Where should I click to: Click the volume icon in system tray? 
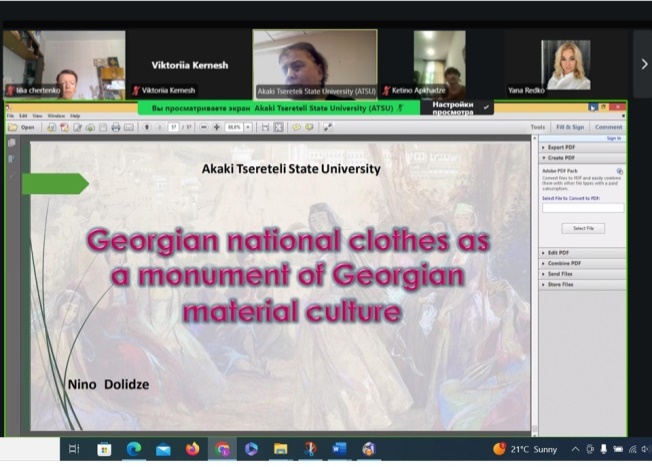point(645,449)
